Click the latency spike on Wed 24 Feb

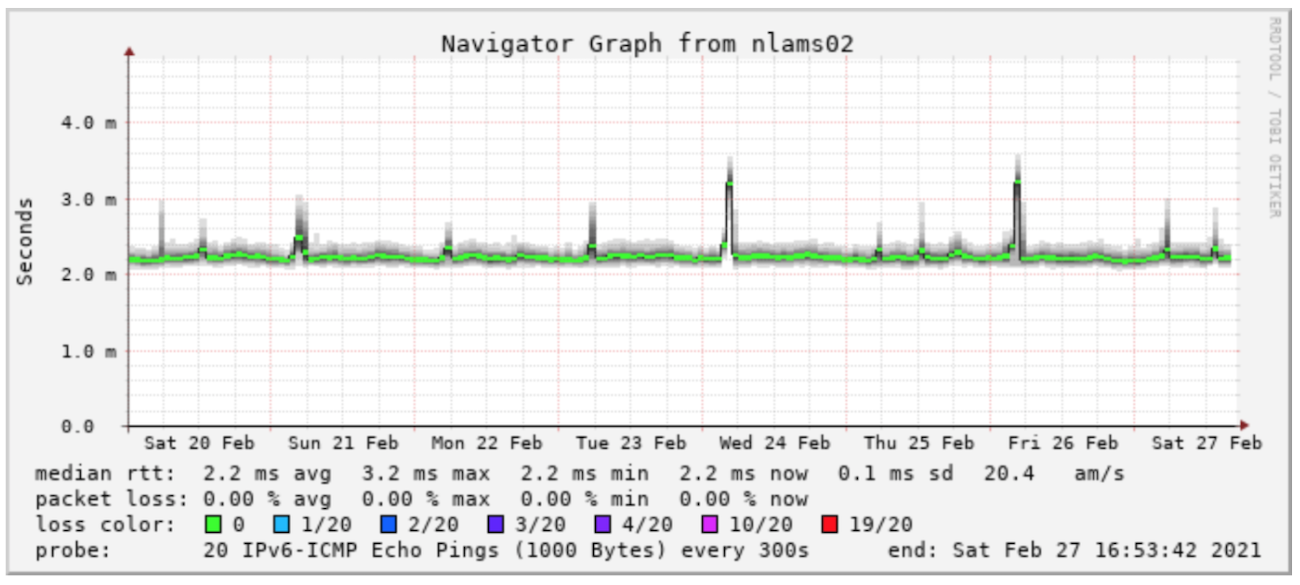point(730,184)
